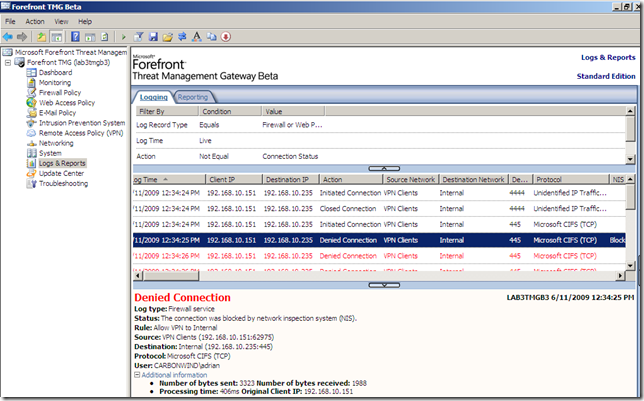
Task: Open the View menu
Action: pyautogui.click(x=61, y=21)
